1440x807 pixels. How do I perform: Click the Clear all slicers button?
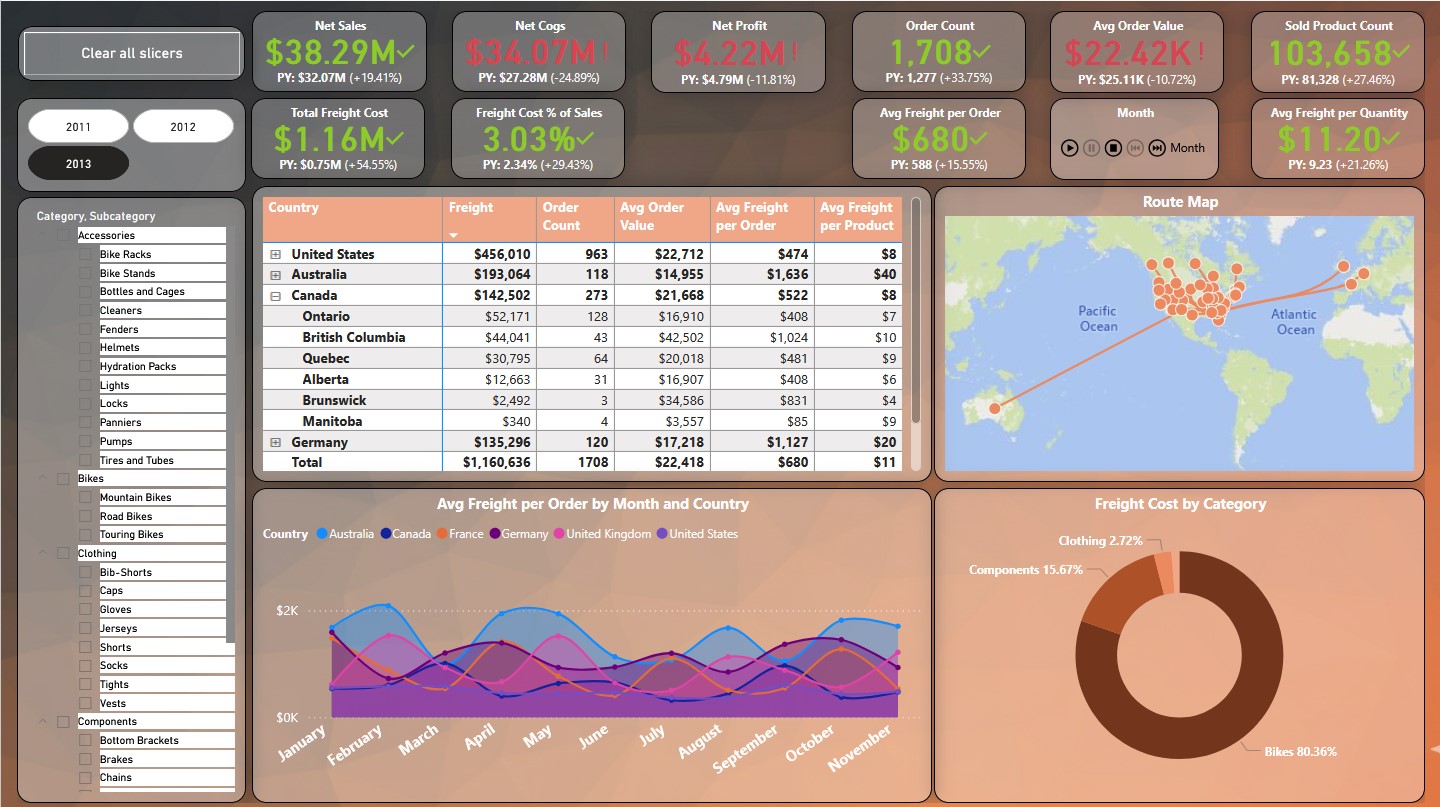coord(130,53)
